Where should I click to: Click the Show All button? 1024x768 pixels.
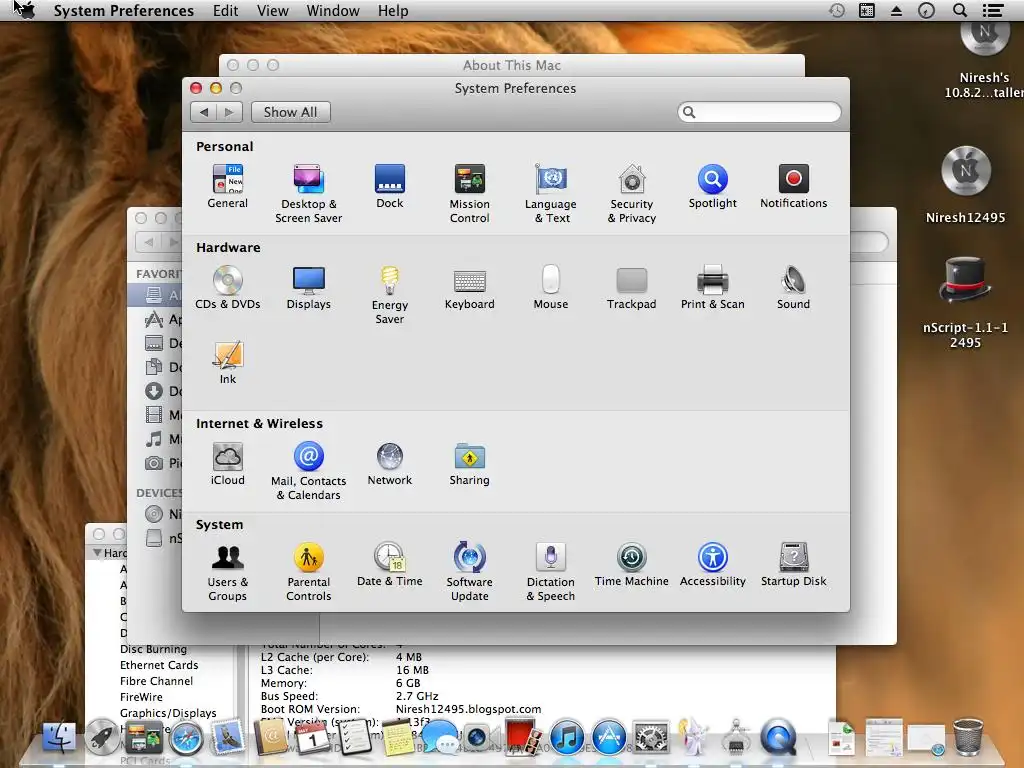291,112
